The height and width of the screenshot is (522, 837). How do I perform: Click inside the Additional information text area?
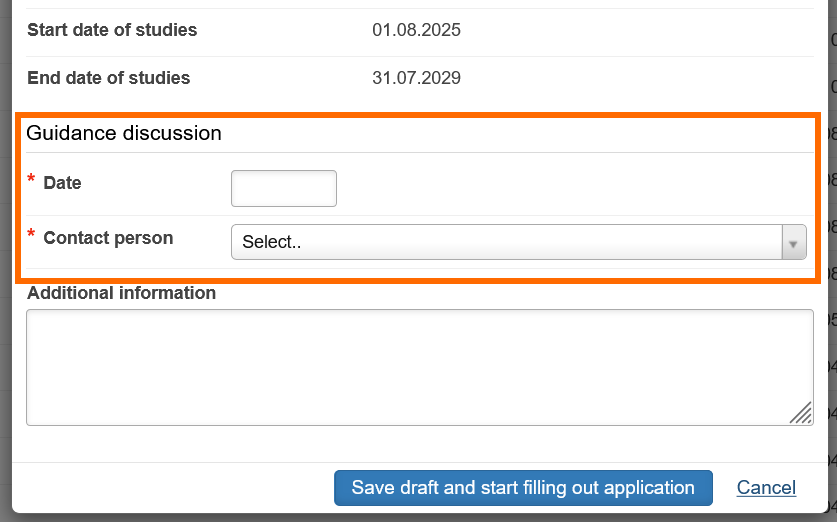(419, 367)
